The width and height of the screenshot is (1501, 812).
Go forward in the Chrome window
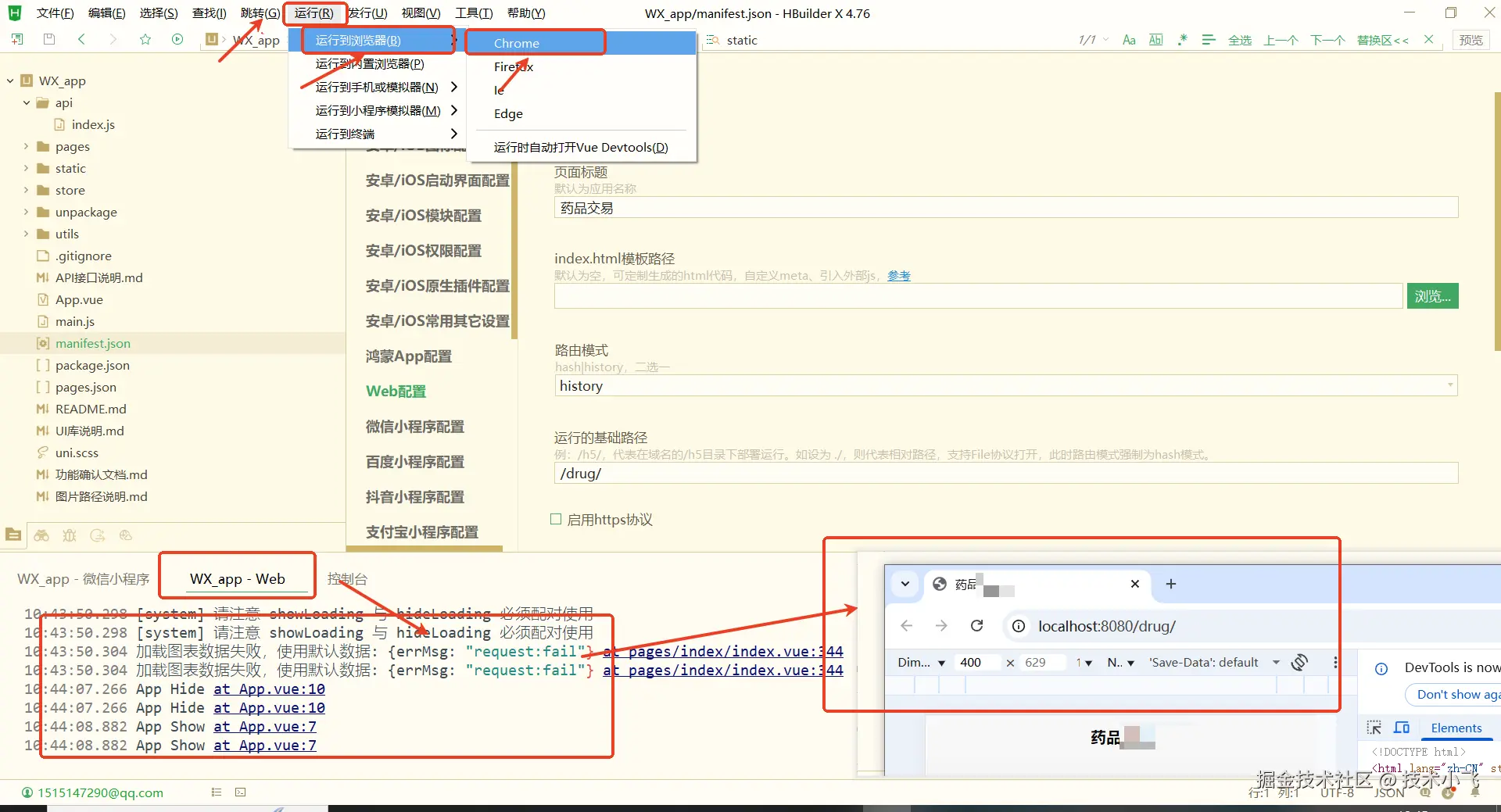tap(941, 626)
